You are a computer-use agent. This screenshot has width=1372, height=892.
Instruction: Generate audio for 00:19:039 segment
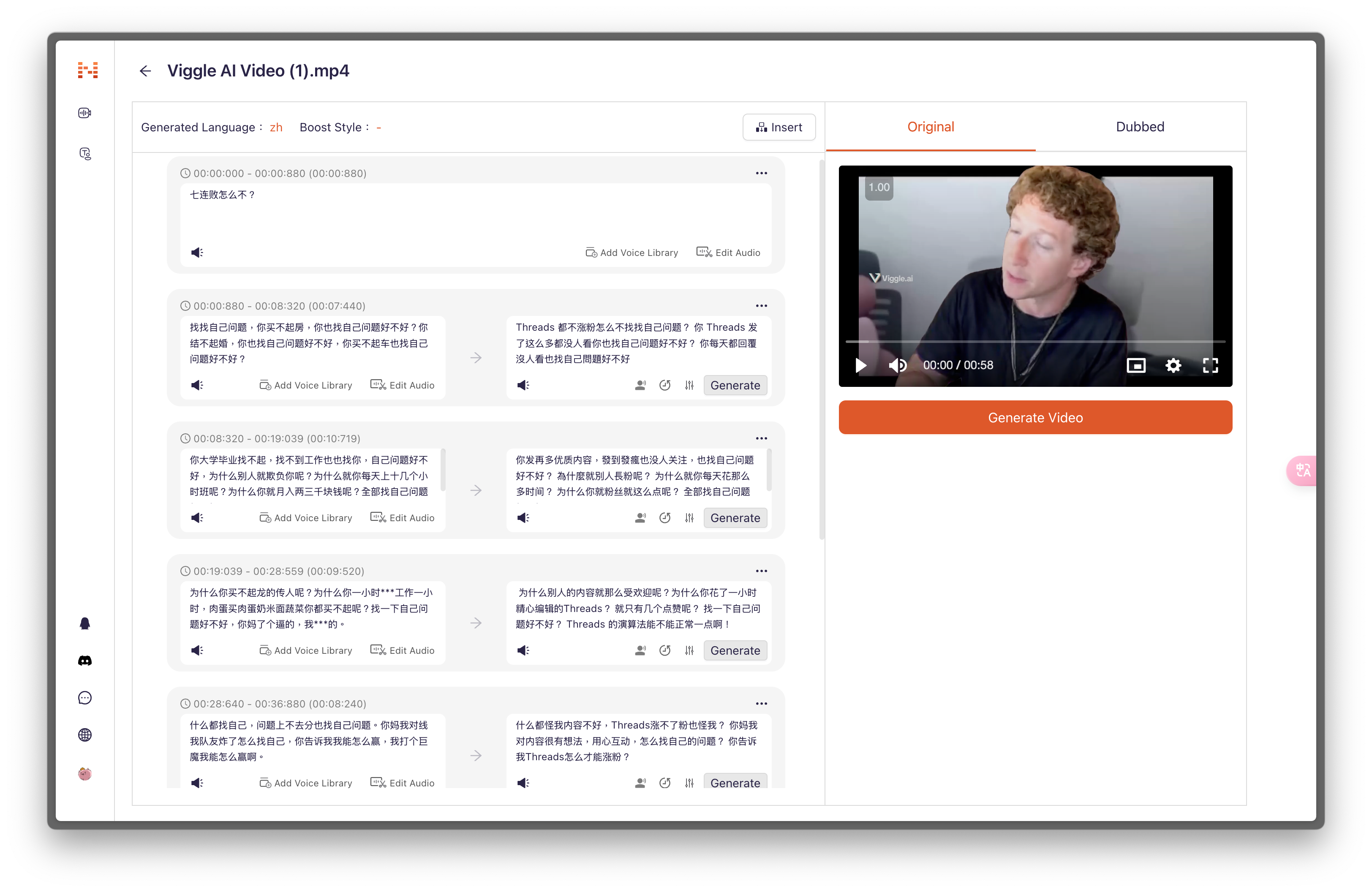[x=735, y=650]
